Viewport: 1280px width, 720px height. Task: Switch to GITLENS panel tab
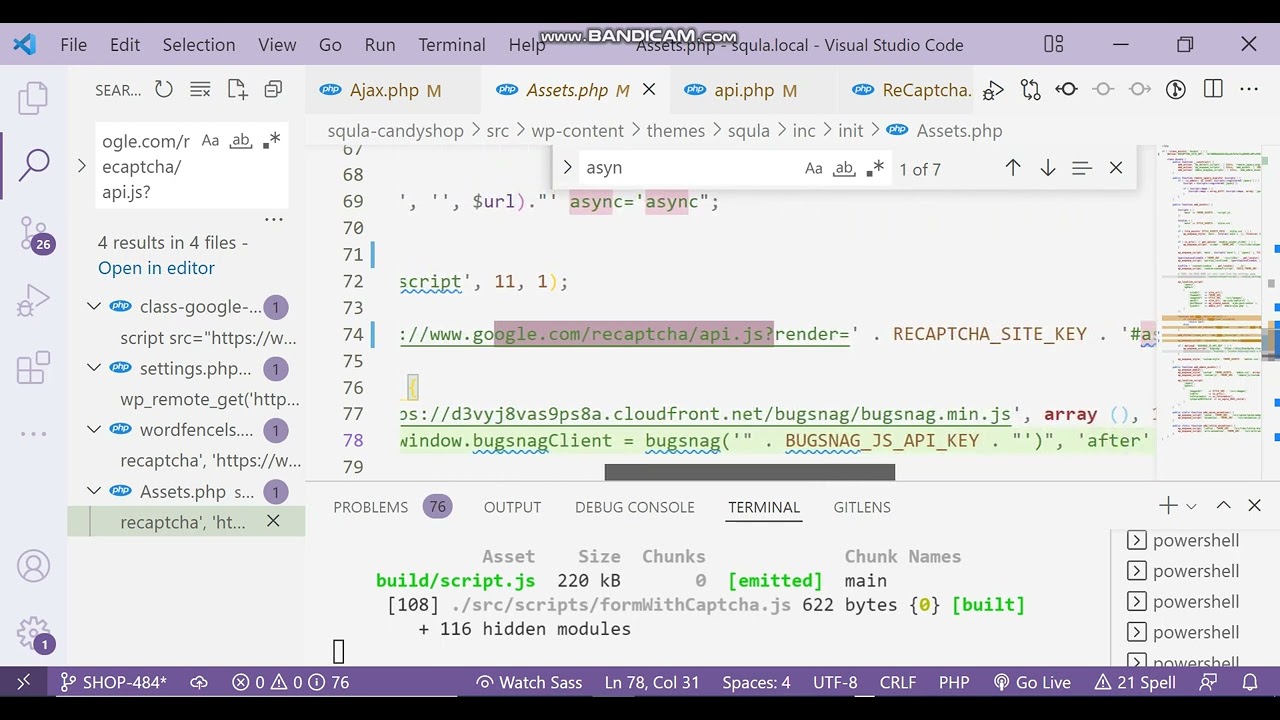[862, 507]
